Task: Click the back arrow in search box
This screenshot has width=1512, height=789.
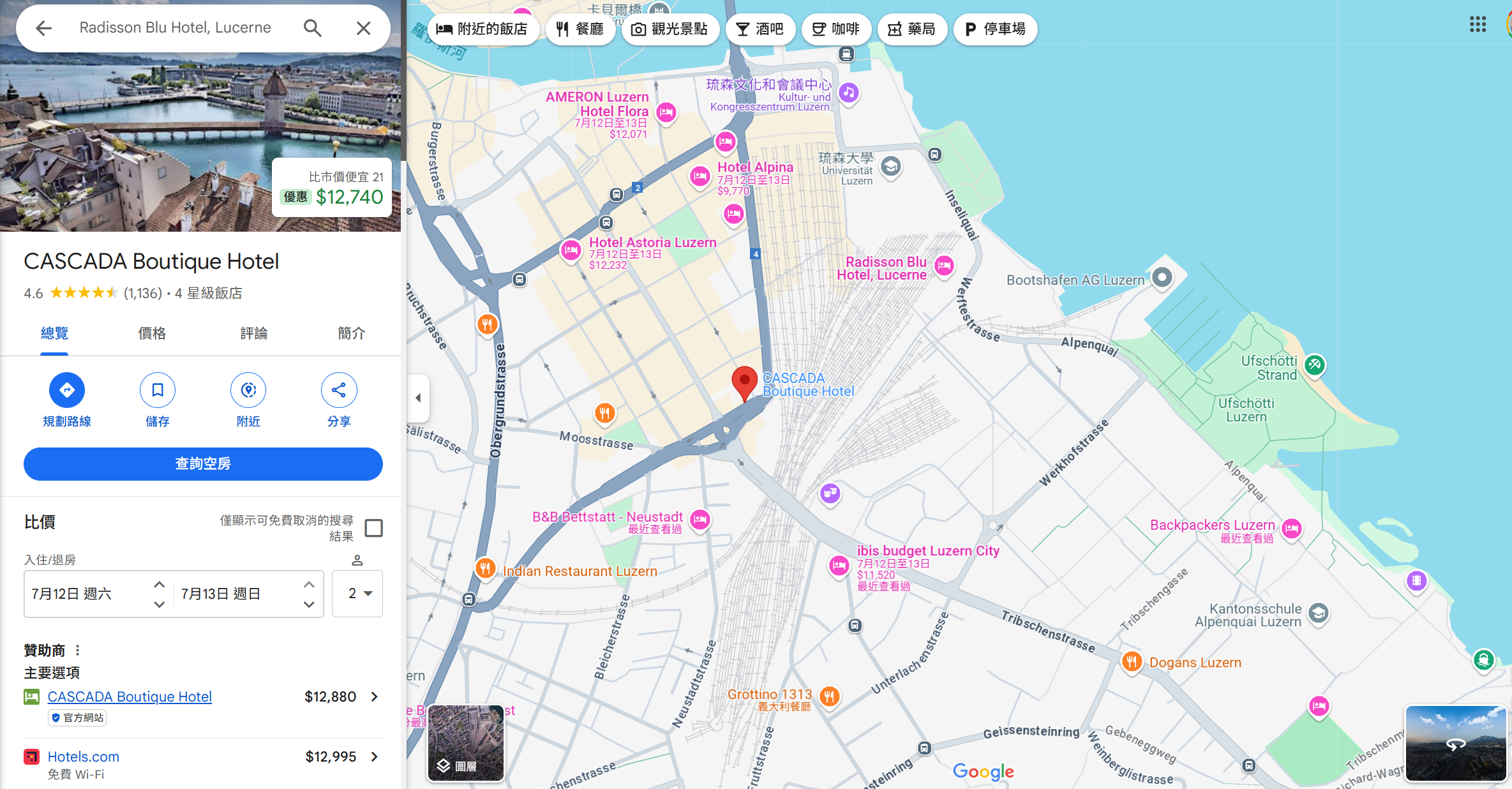Action: 43,28
